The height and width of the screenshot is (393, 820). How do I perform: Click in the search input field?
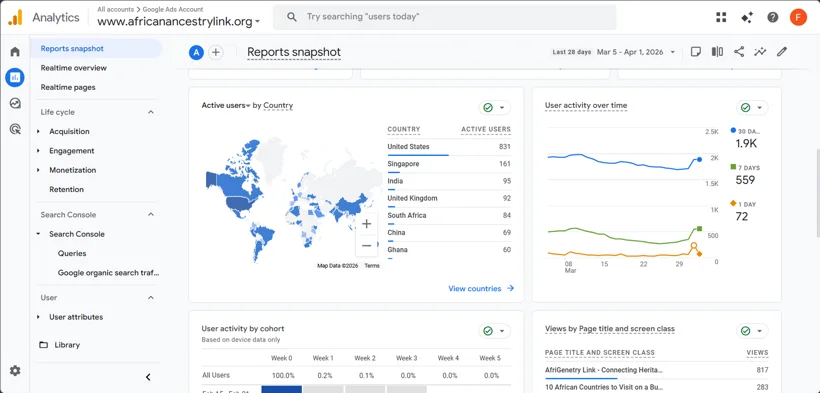coord(445,17)
